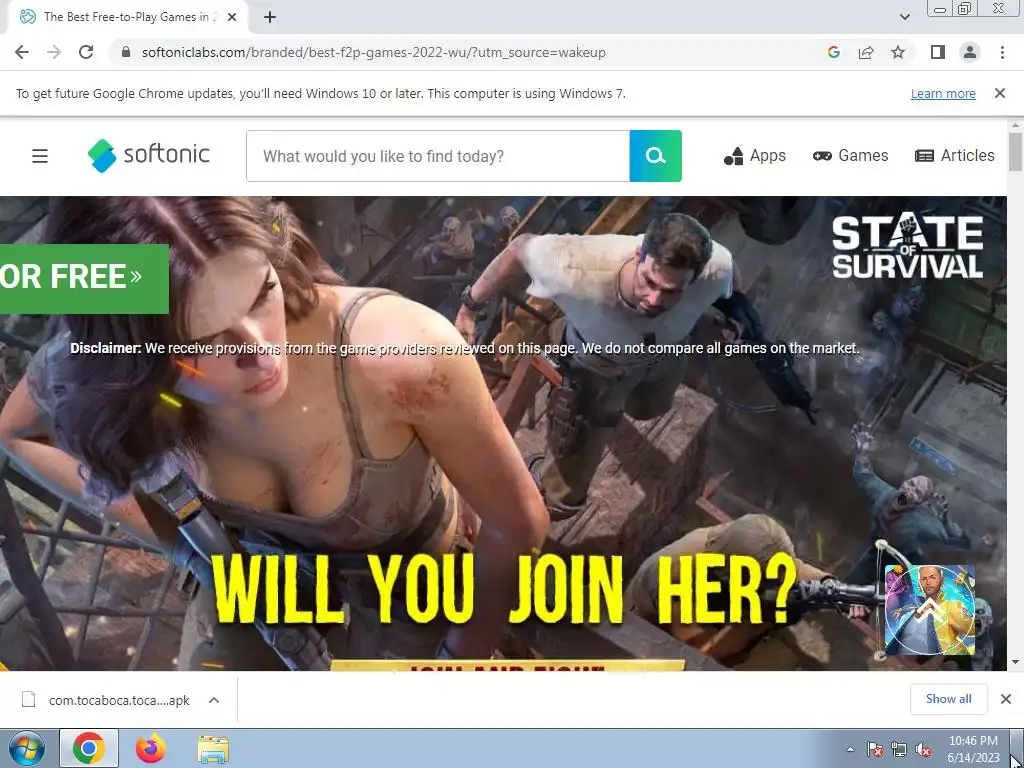Click Show all downloads
Viewport: 1024px width, 768px height.
(948, 699)
